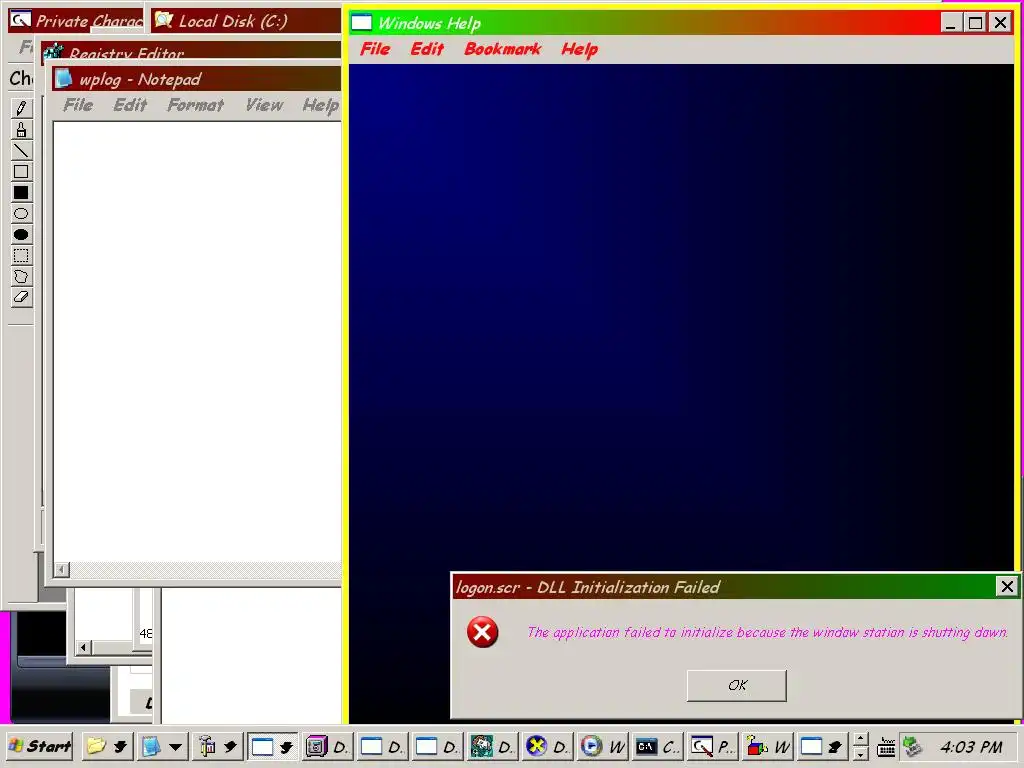Image resolution: width=1024 pixels, height=768 pixels.
Task: Open Help menu in Windows Help
Action: pos(579,49)
